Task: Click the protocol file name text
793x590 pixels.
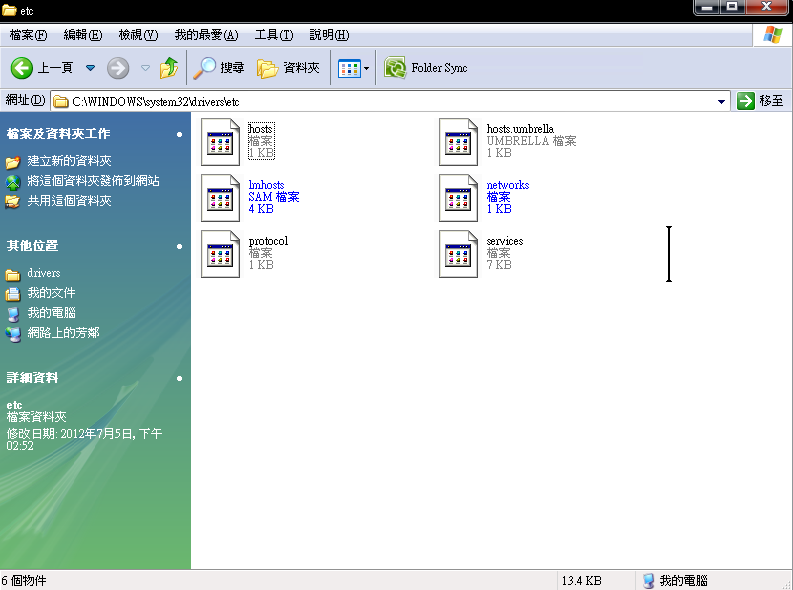Action: tap(268, 241)
